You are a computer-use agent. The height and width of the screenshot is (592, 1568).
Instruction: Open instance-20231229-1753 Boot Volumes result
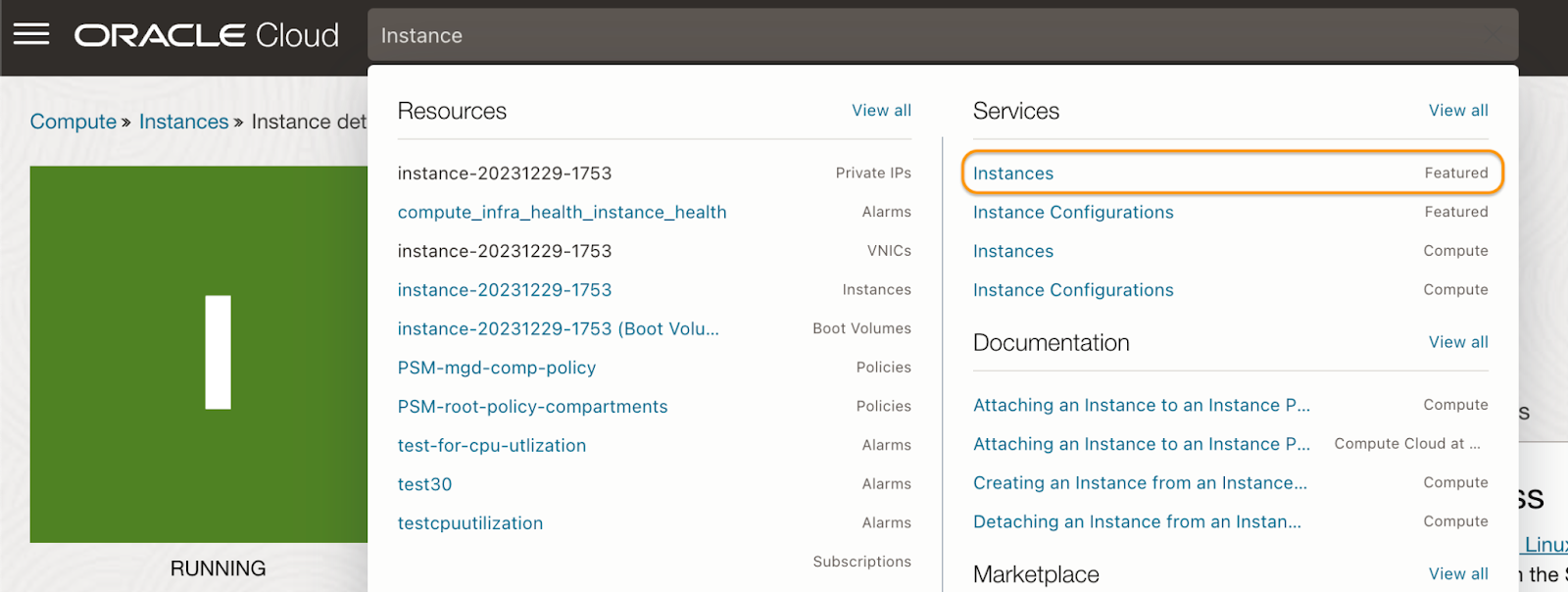point(558,328)
